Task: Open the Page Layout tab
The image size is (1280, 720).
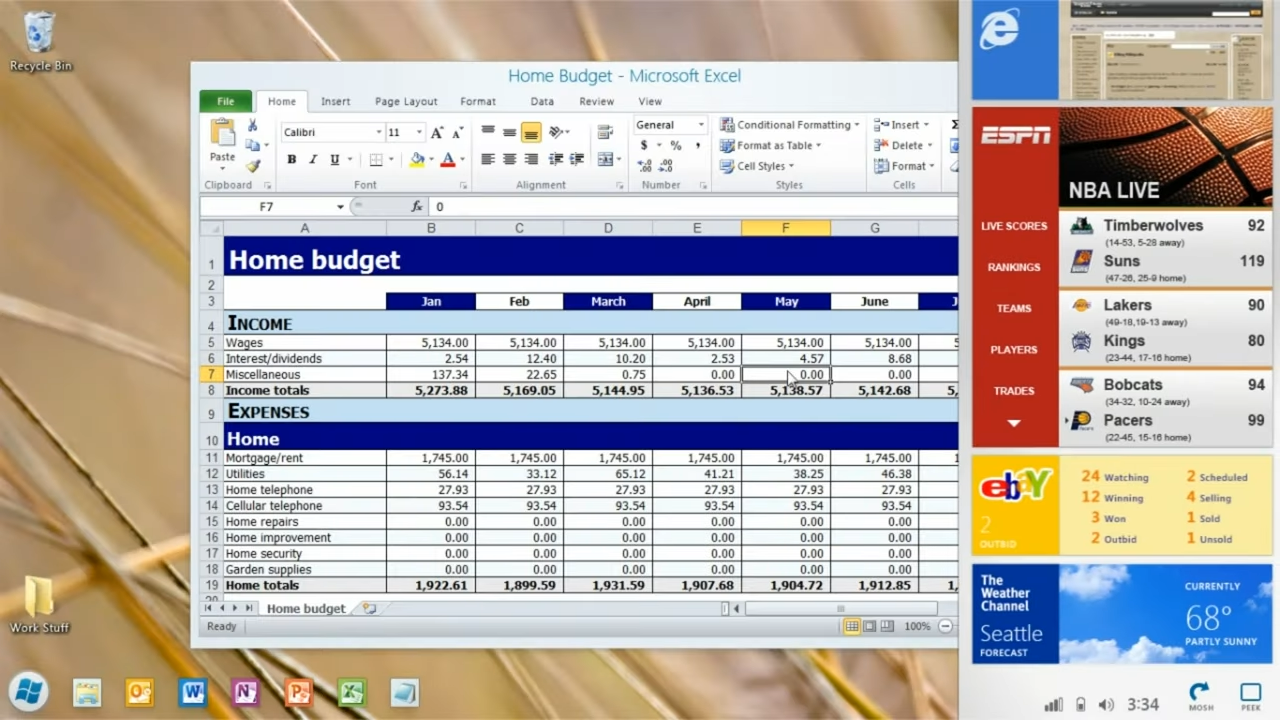Action: 406,101
